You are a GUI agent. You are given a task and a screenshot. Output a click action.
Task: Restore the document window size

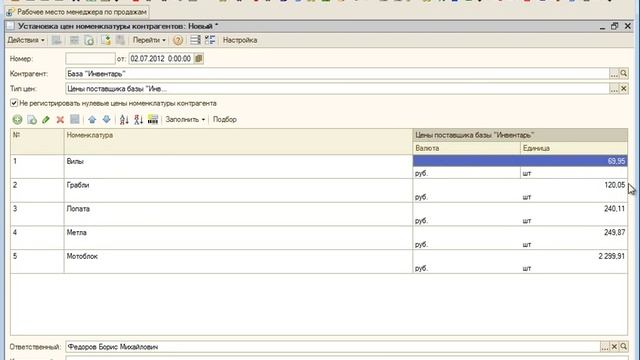pyautogui.click(x=614, y=26)
